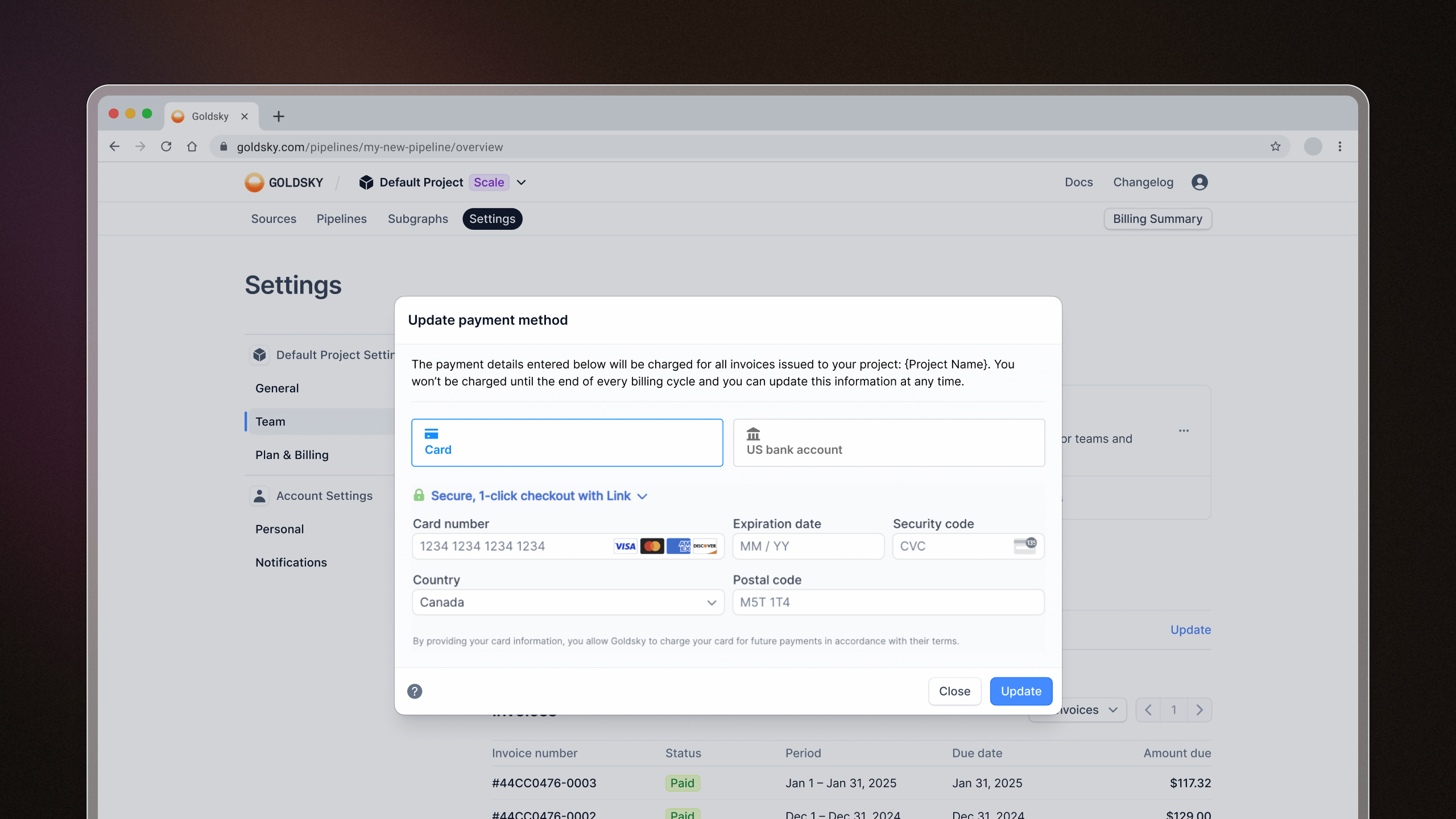Open user account avatar icon
Screen dimensions: 1456x819
point(1200,183)
